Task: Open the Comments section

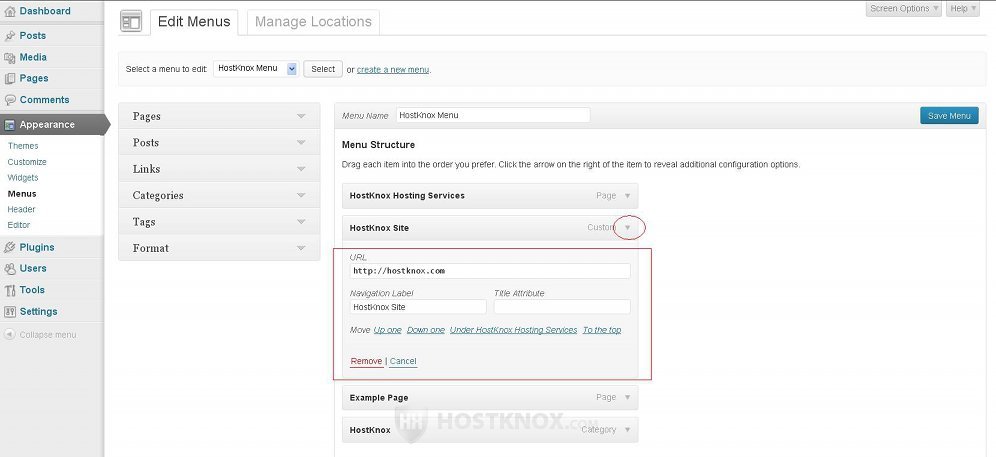Action: 44,100
